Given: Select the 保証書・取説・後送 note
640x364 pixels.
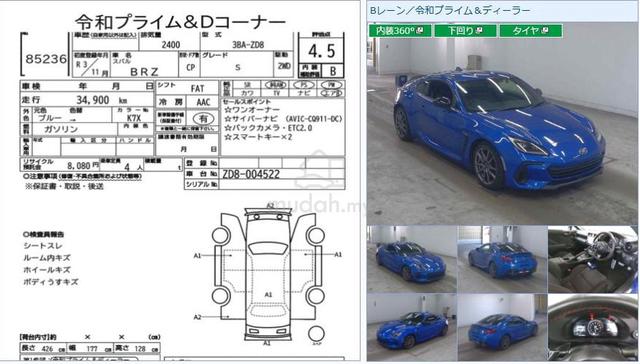Looking at the screenshot, I should click(x=64, y=186).
